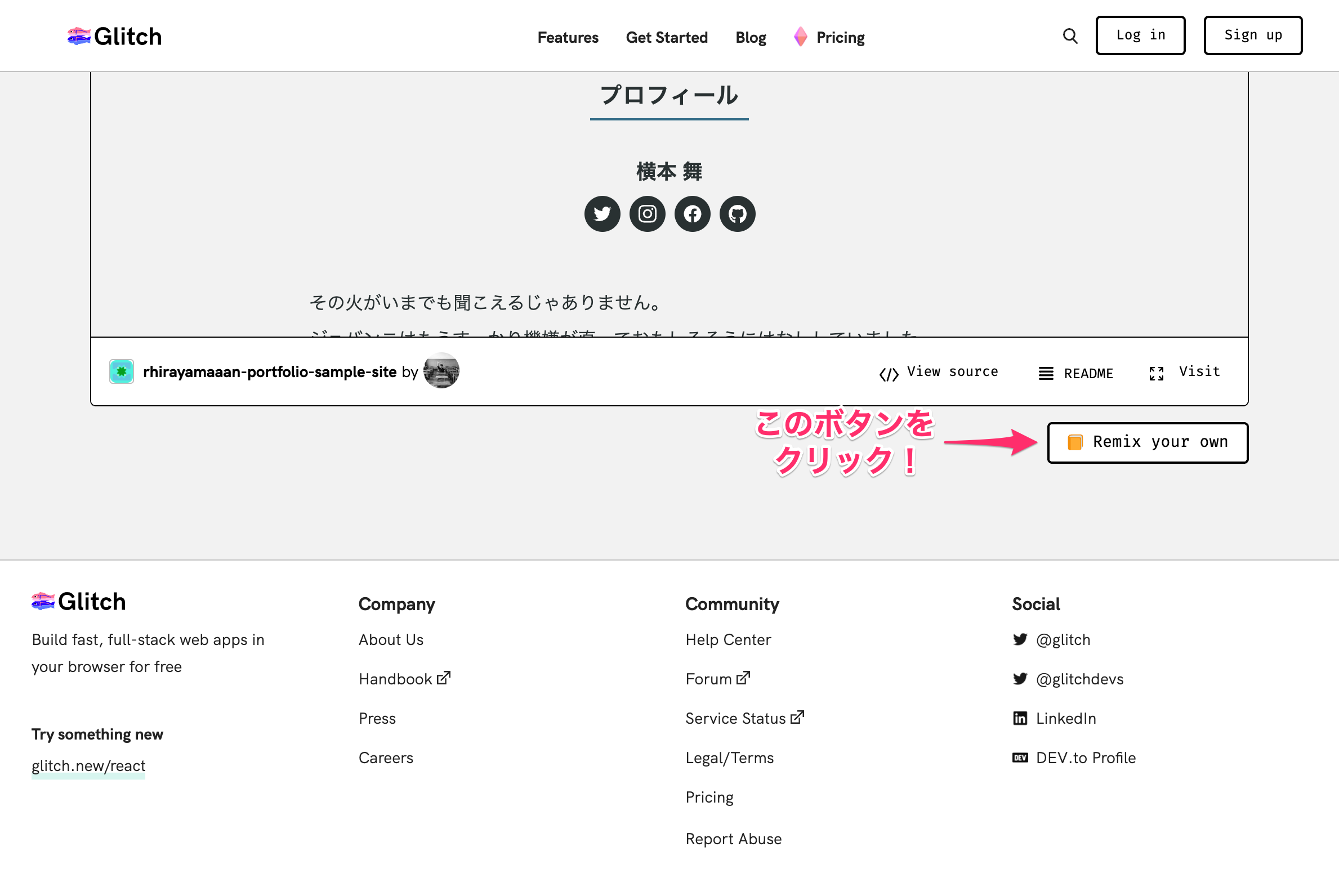Open the Instagram profile icon
The width and height of the screenshot is (1339, 896).
tap(647, 214)
